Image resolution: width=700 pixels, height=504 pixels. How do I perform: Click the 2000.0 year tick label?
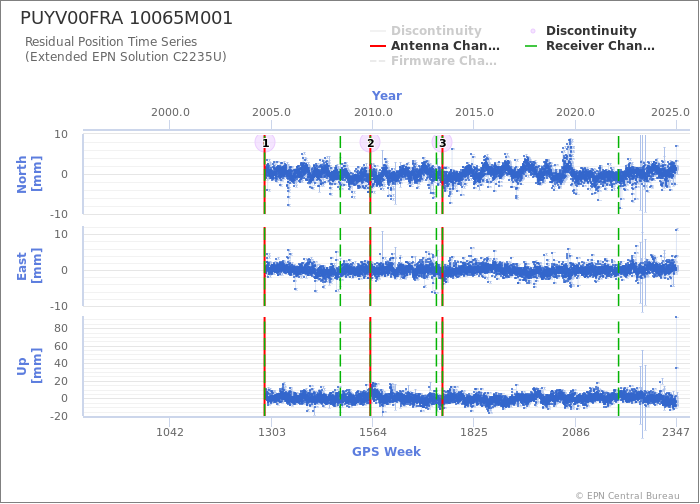tap(170, 112)
